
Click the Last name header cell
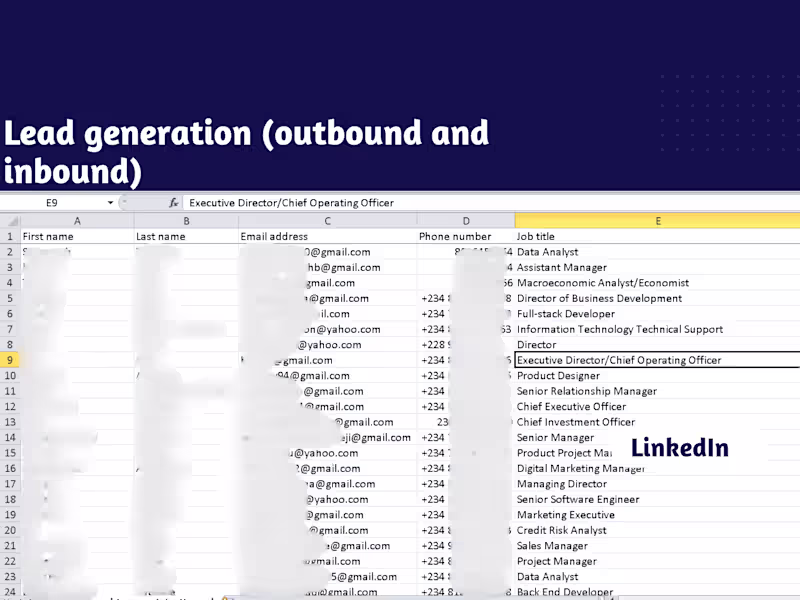[x=186, y=236]
